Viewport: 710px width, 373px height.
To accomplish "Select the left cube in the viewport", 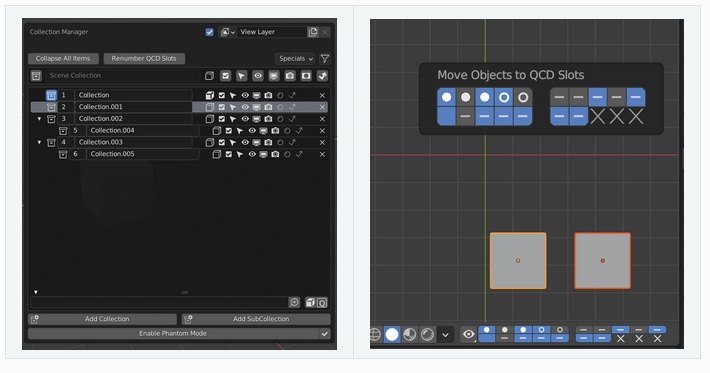I will tap(518, 261).
